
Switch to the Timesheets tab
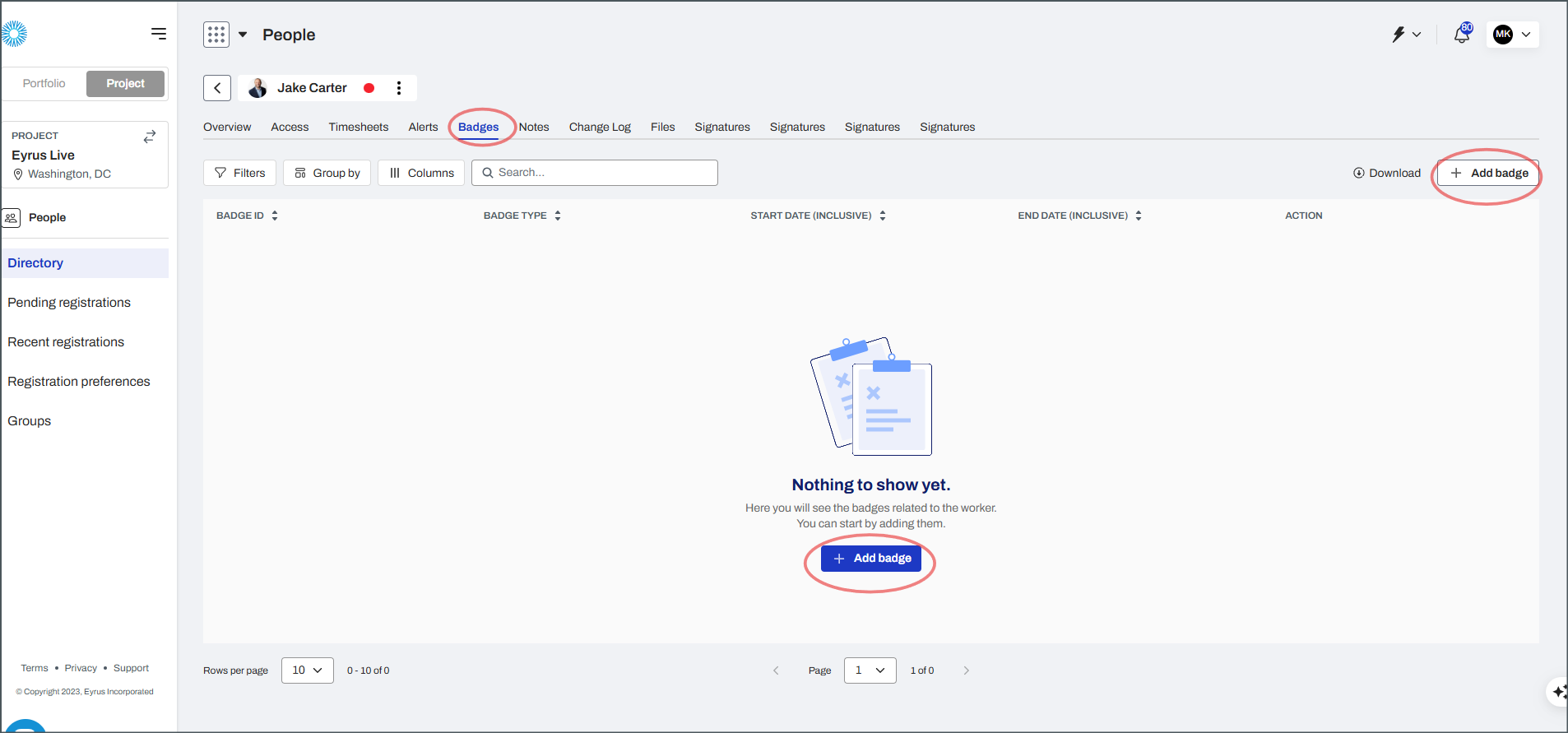click(x=358, y=128)
